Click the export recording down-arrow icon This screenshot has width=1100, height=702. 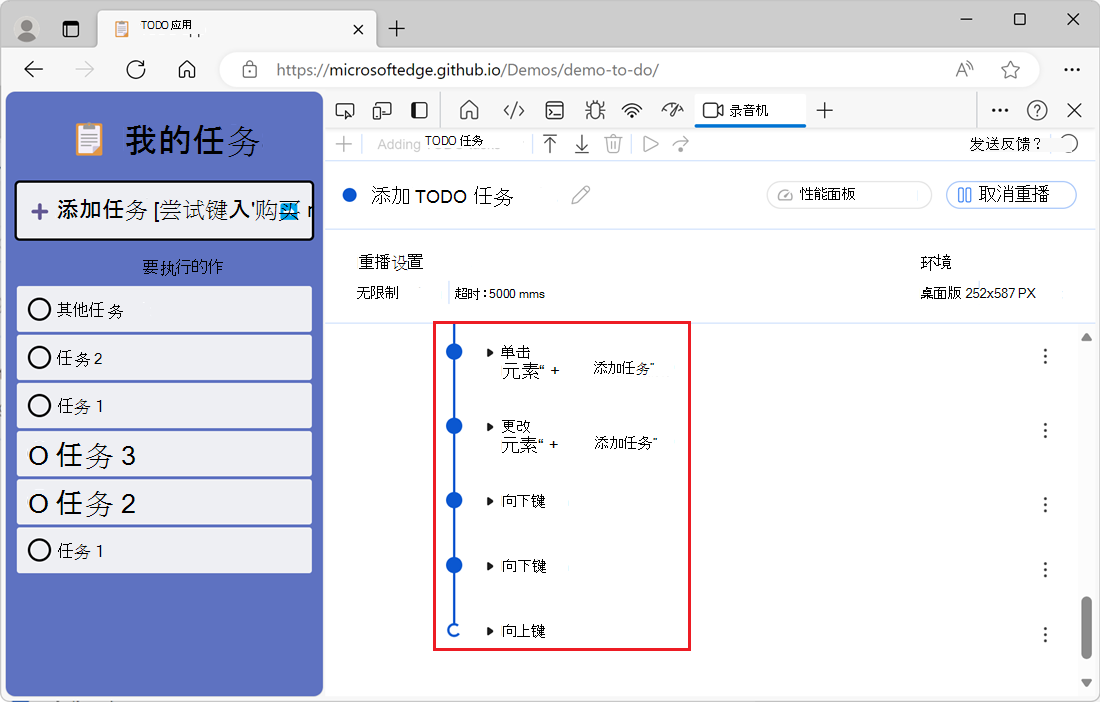582,144
